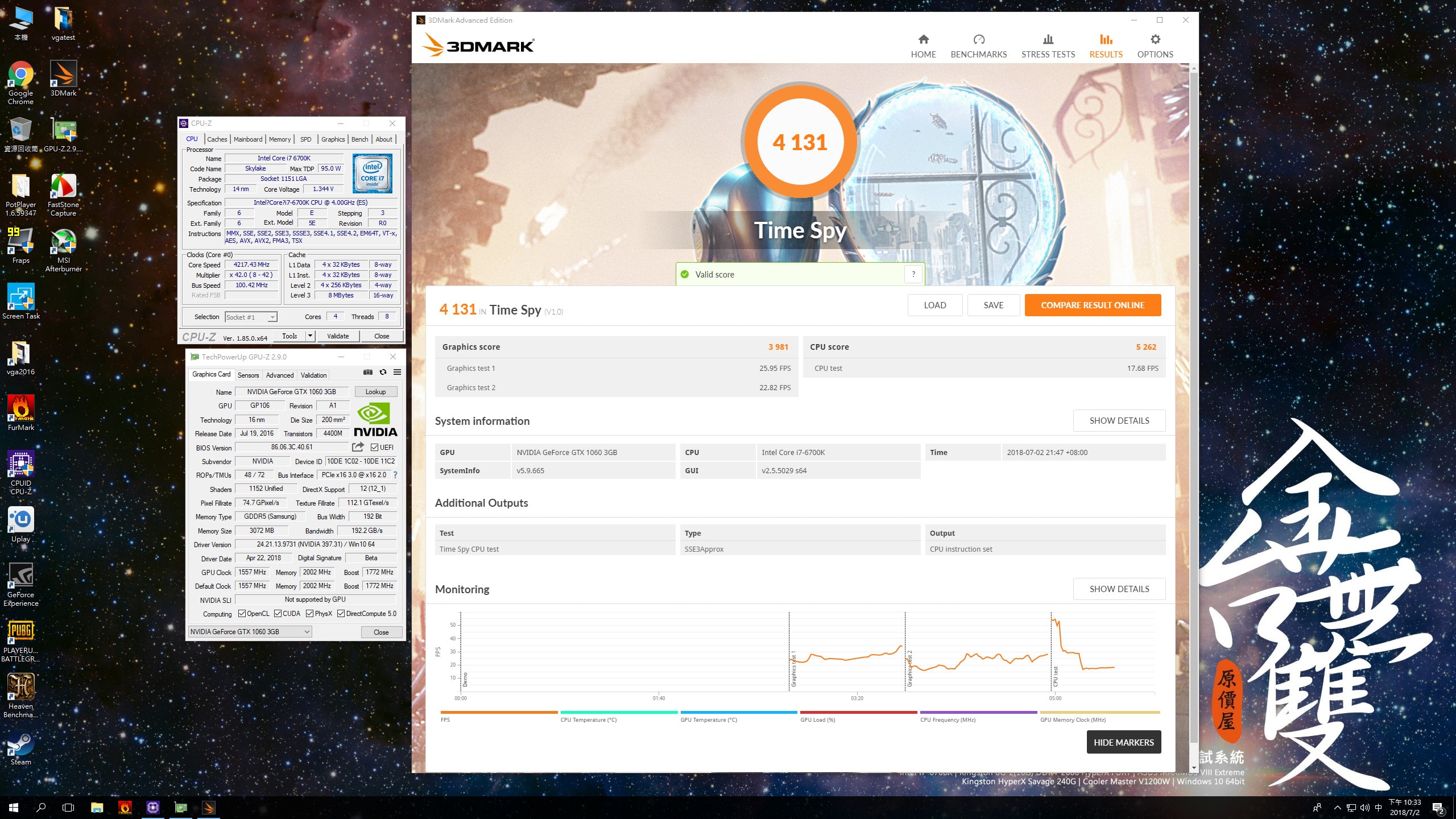This screenshot has height=819, width=1456.
Task: Switch to the Mainboard tab in CPU-Z
Action: [248, 139]
